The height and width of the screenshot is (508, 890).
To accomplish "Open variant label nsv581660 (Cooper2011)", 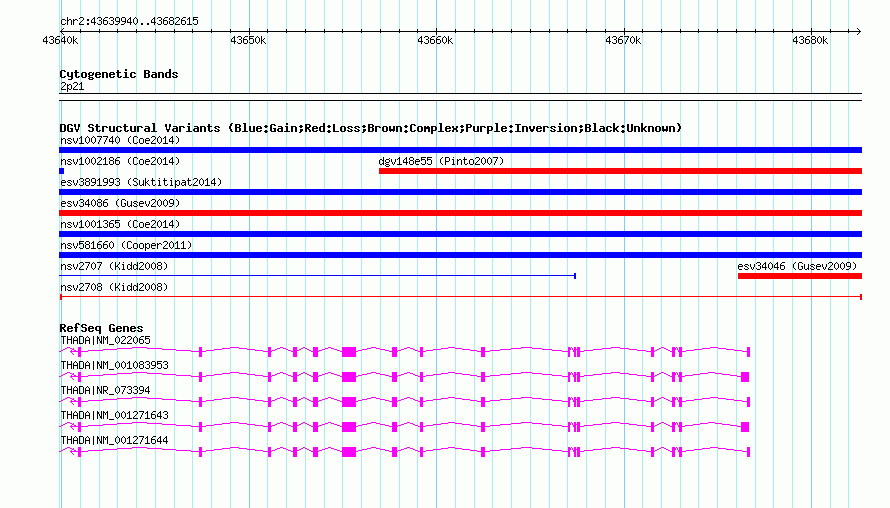I will click(x=126, y=245).
